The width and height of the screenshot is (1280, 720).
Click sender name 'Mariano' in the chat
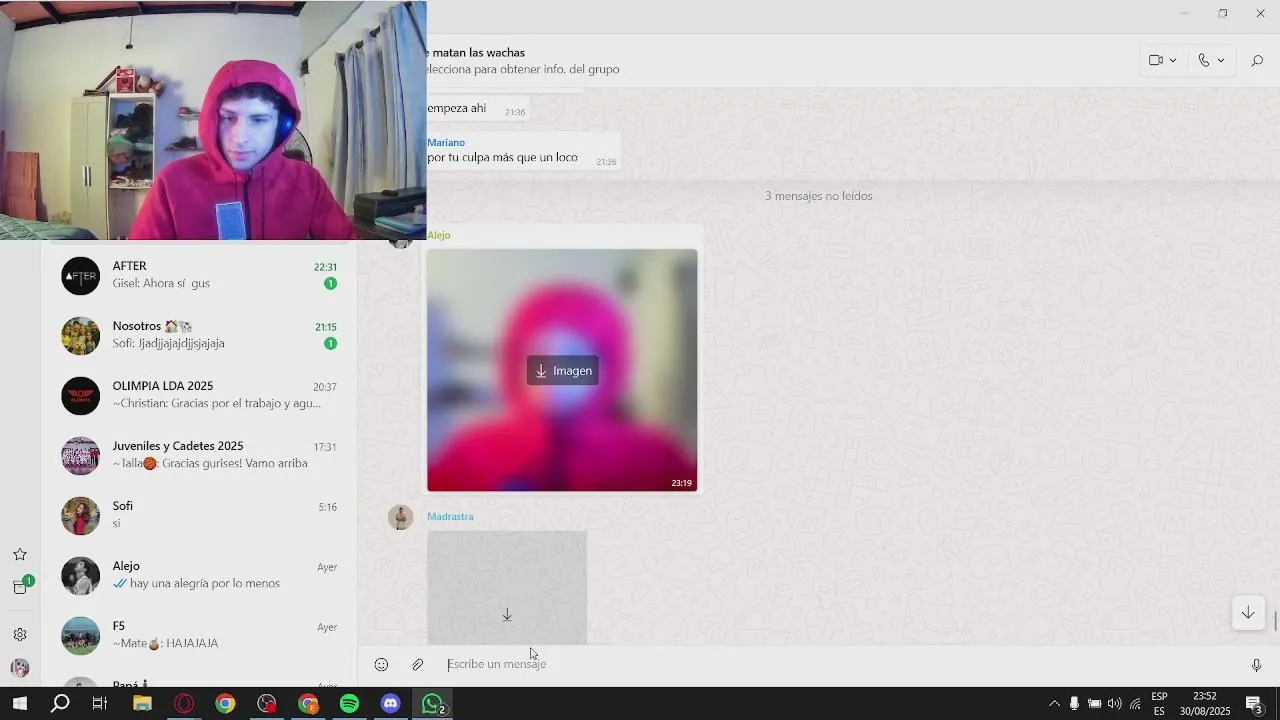click(446, 142)
